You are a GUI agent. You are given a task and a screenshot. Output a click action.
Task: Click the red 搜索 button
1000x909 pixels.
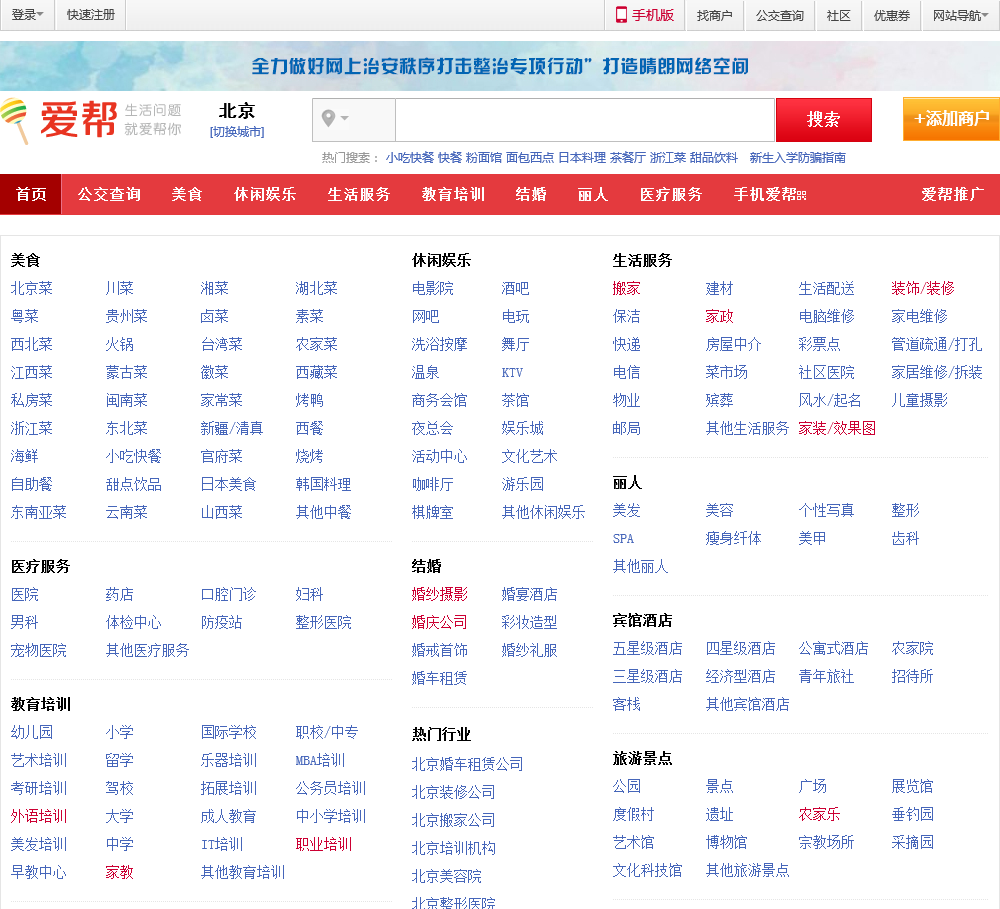[x=823, y=119]
